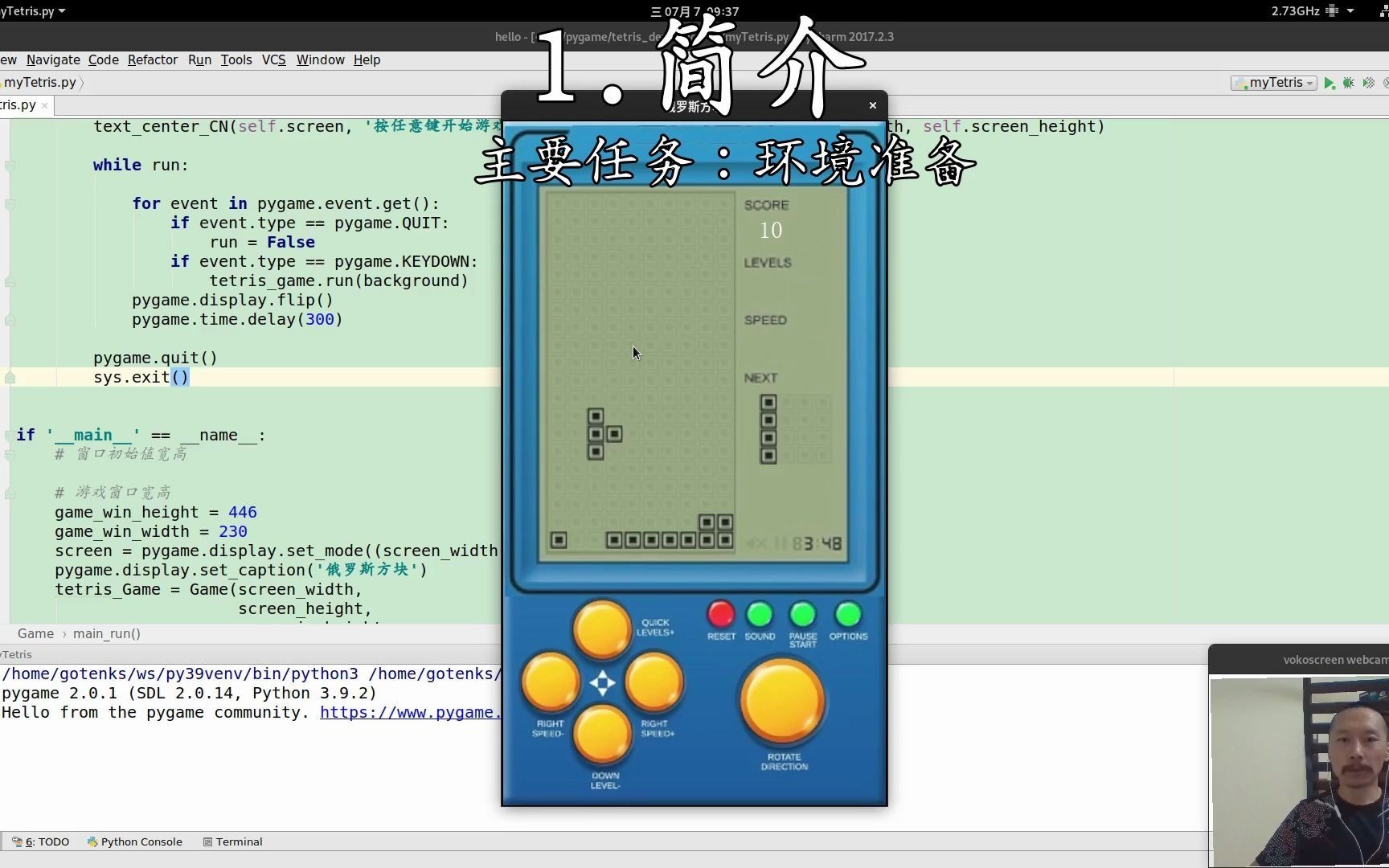Click the vokoscreen webcam preview
The width and height of the screenshot is (1389, 868).
(1302, 764)
